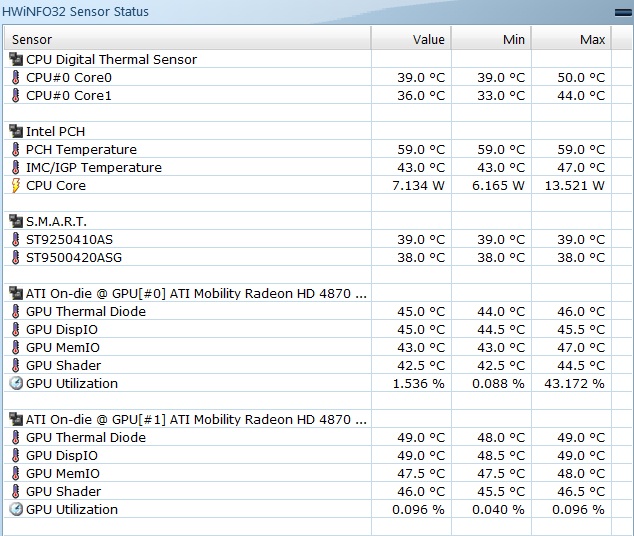Image resolution: width=634 pixels, height=536 pixels.
Task: Click thermometer icon of GPU[#0] DispIO
Action: [x=15, y=329]
